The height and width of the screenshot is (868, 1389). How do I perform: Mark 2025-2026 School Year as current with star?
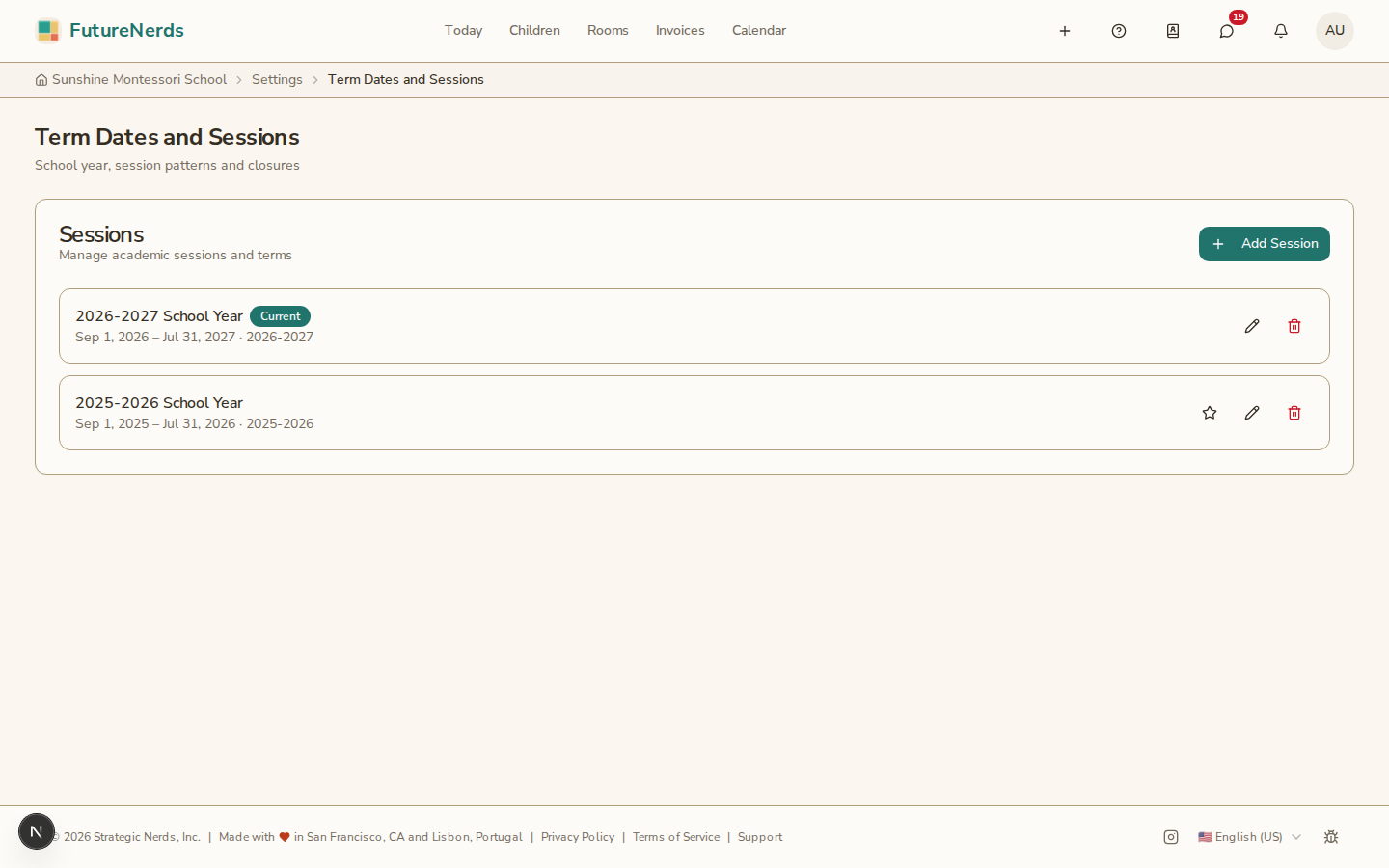click(1210, 413)
